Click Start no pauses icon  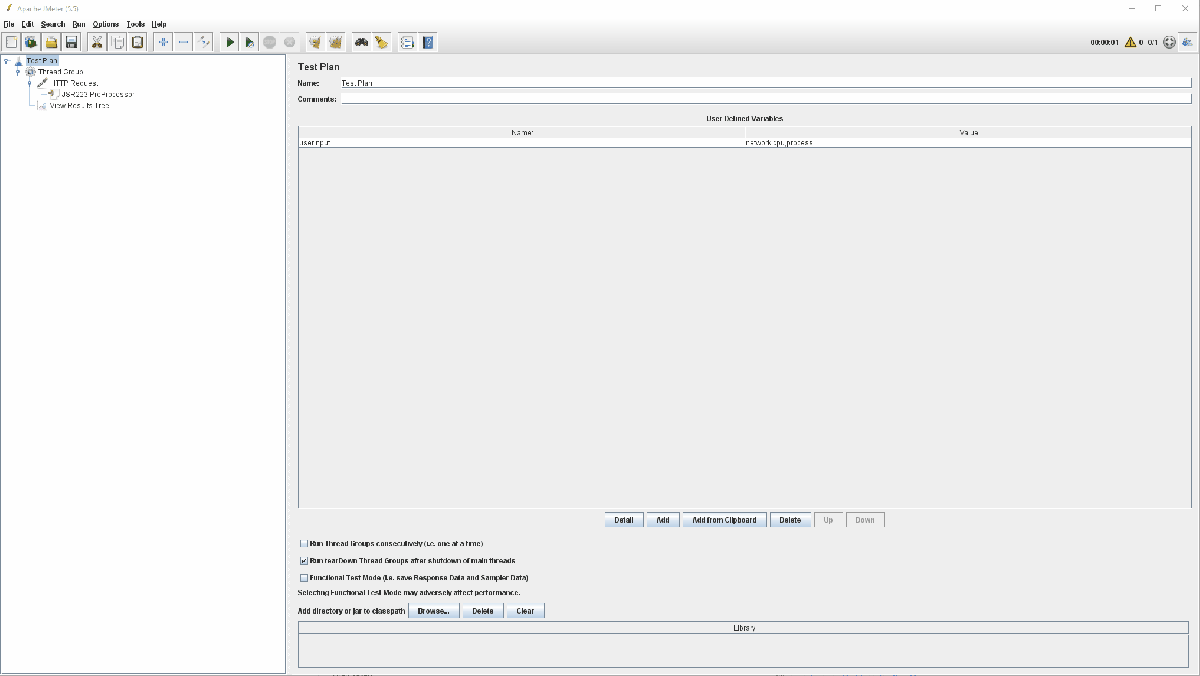250,42
